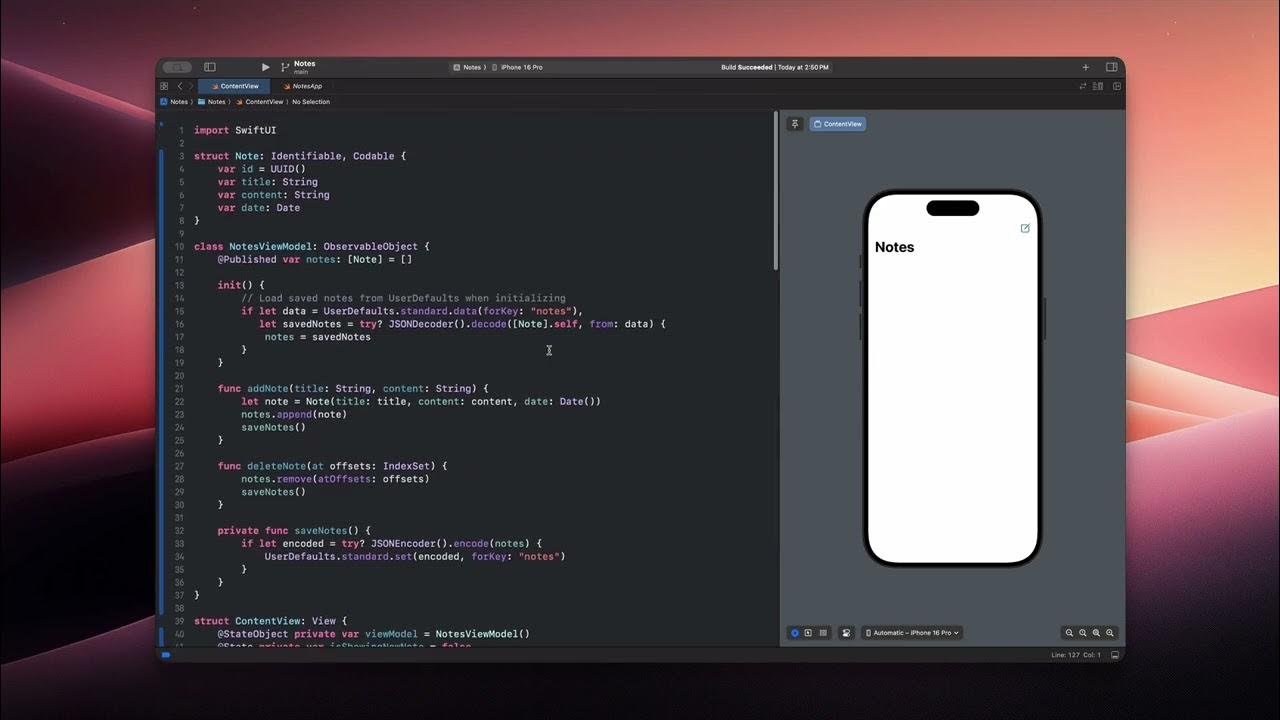This screenshot has width=1280, height=720.
Task: Open the canvas device settings icon
Action: click(x=846, y=633)
